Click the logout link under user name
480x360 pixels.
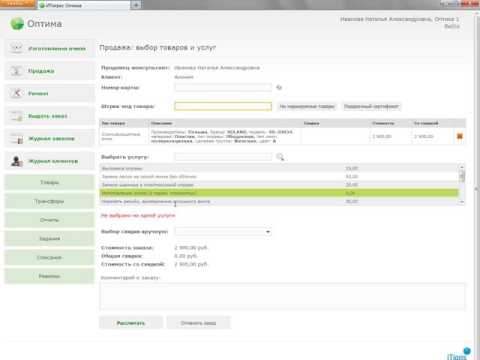coord(452,26)
